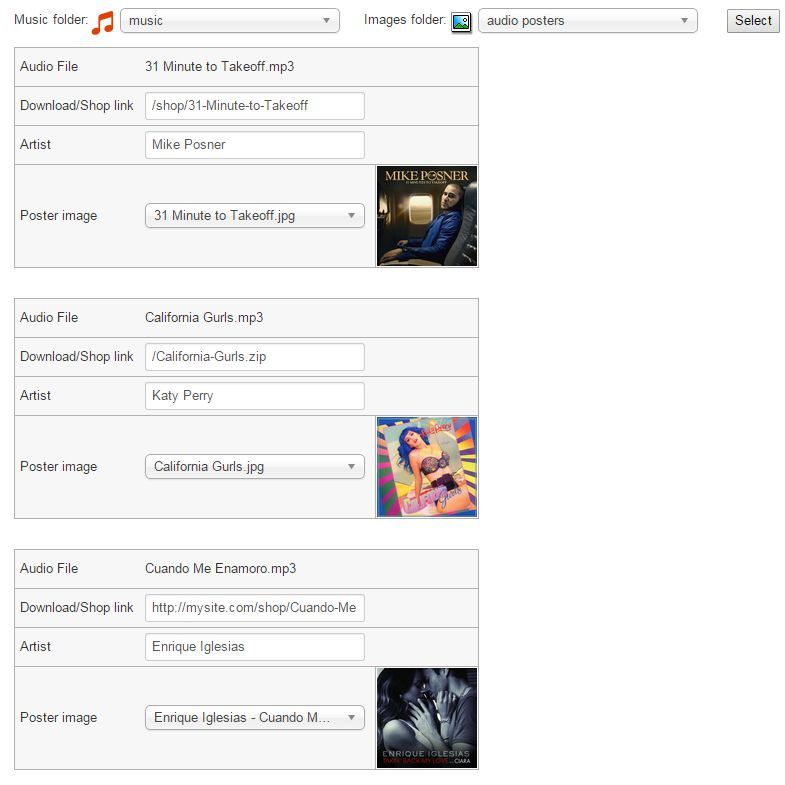Edit the mysite.com Cuando-Me shop link field
The height and width of the screenshot is (785, 785).
click(255, 608)
